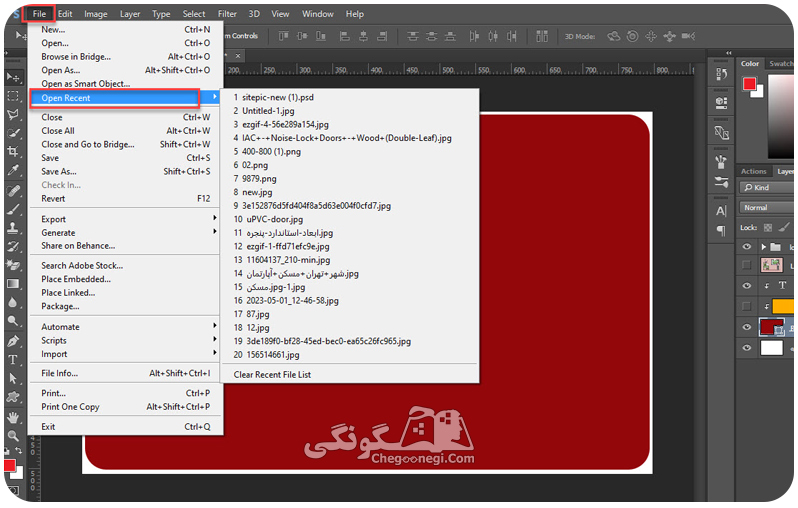Select the Healing Brush tool
The image size is (798, 508).
coord(13,190)
